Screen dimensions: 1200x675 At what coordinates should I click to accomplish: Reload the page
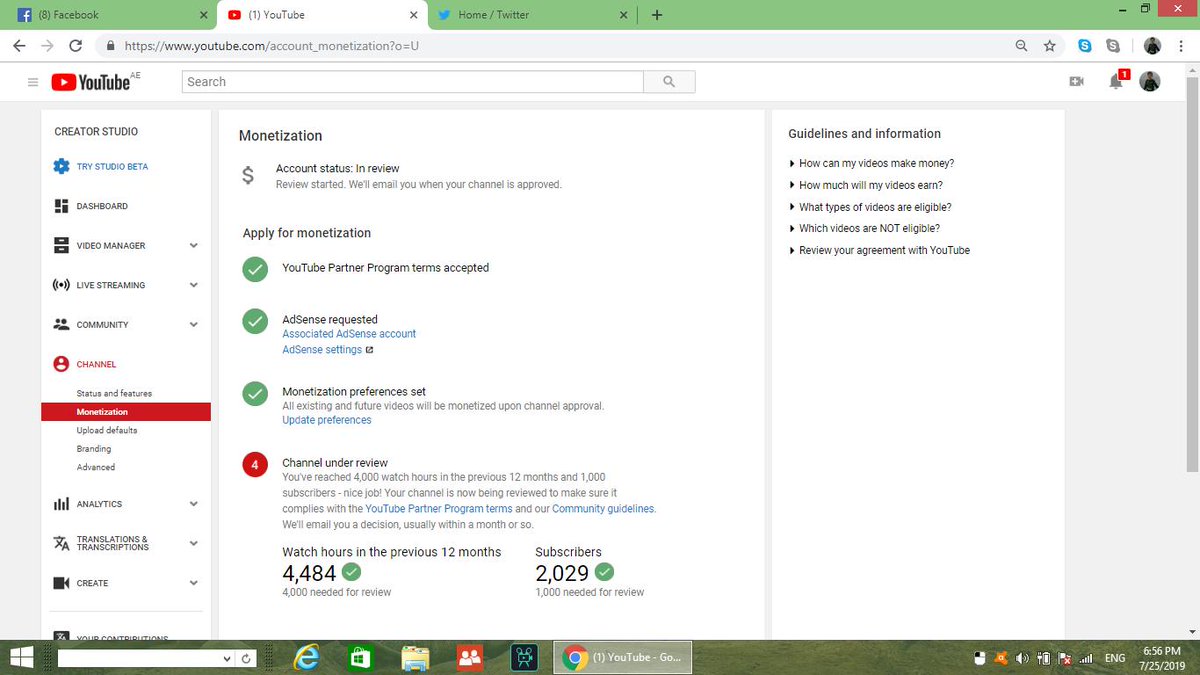(x=75, y=46)
